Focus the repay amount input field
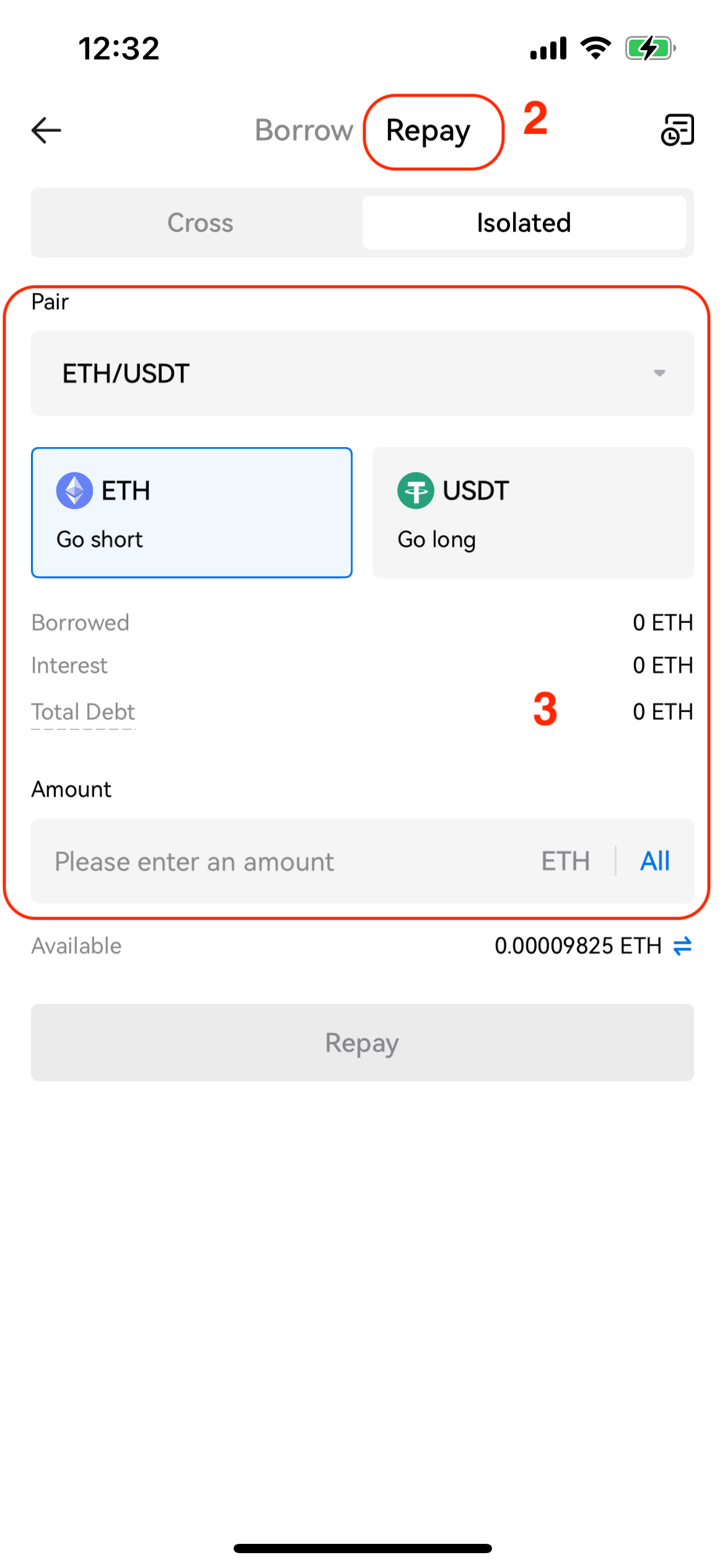Viewport: 725px width, 1568px height. coord(285,861)
